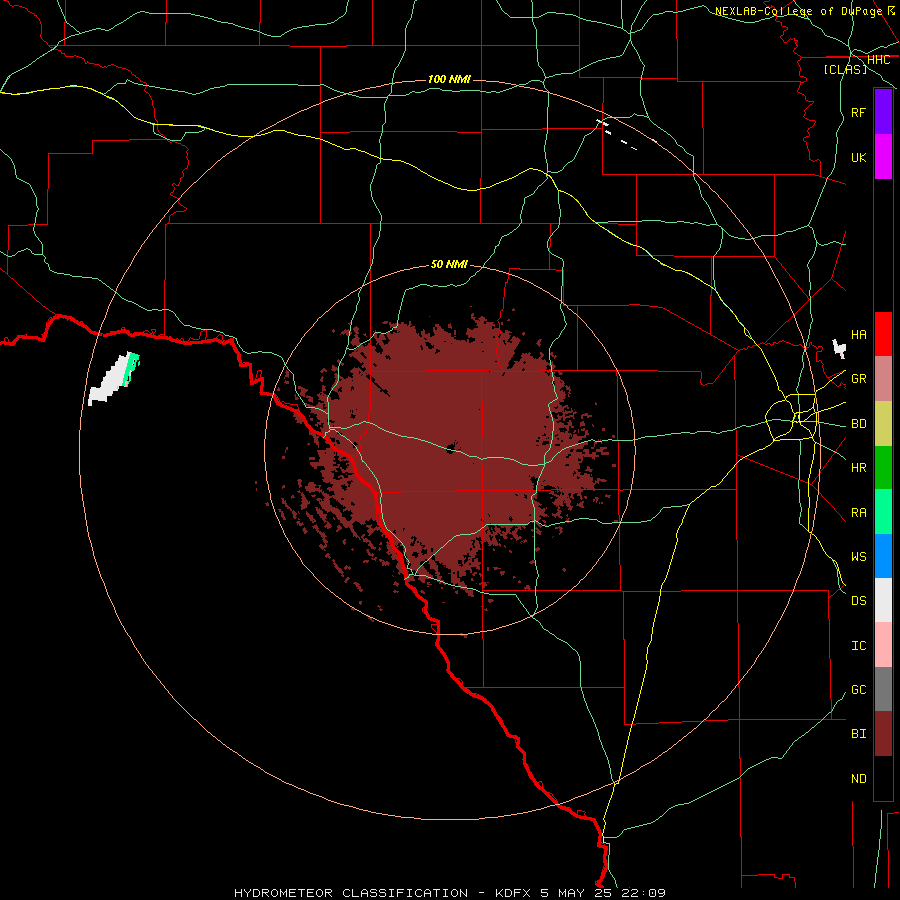900x900 pixels.
Task: Select the light pink IC legend swatch
Action: [883, 645]
